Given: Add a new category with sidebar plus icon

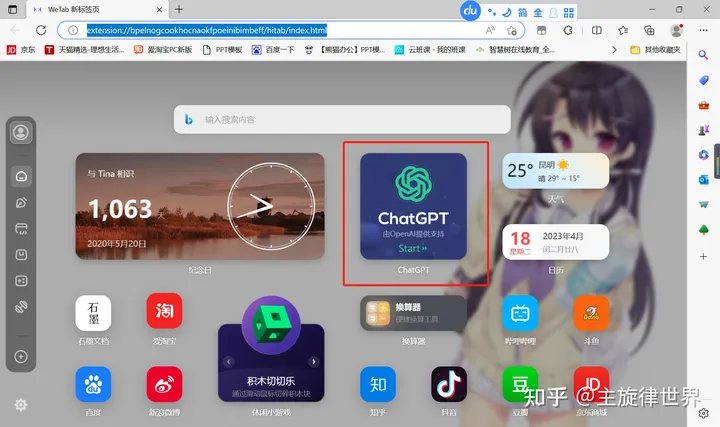Looking at the screenshot, I should [21, 356].
